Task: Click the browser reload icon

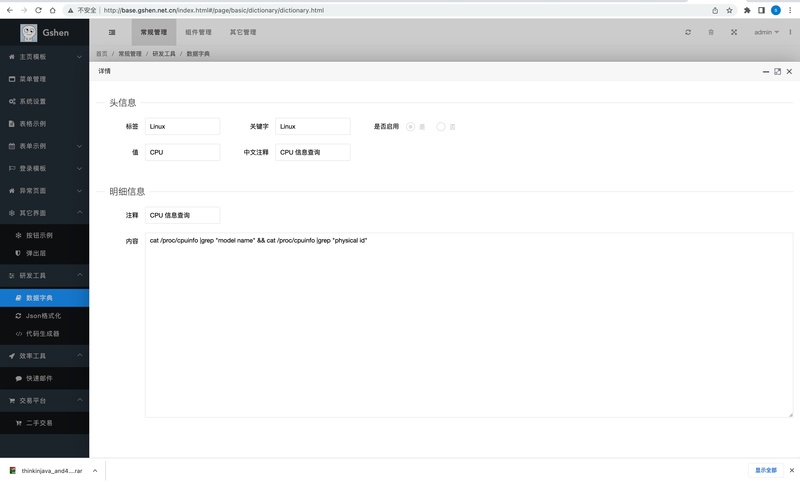Action: (38, 10)
